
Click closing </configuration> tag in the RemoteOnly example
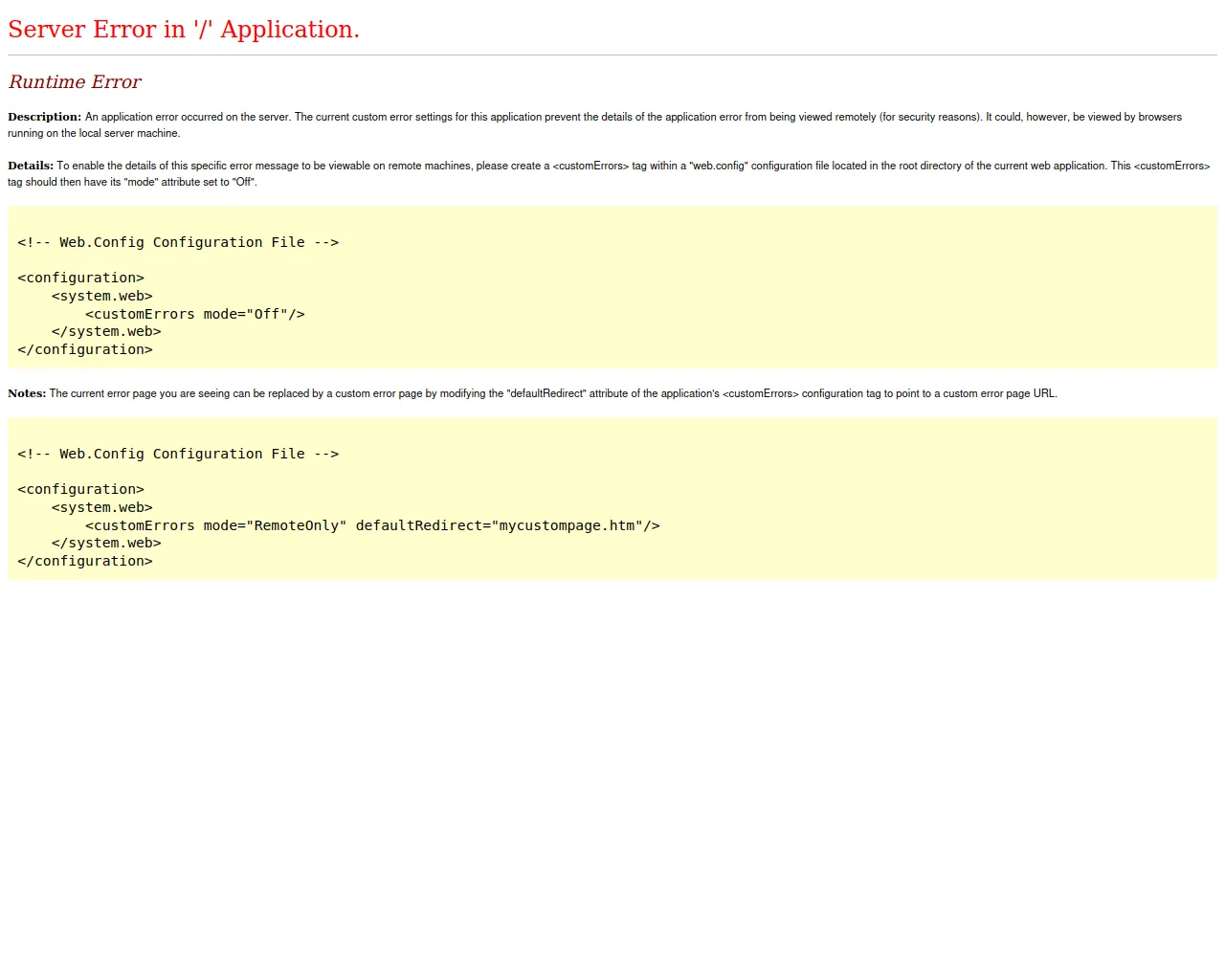click(x=85, y=562)
